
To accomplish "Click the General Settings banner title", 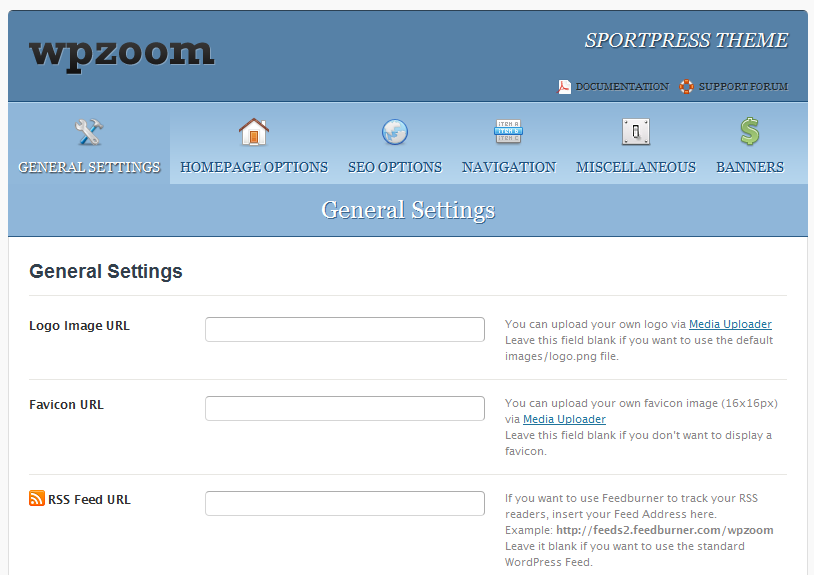I will click(x=408, y=210).
